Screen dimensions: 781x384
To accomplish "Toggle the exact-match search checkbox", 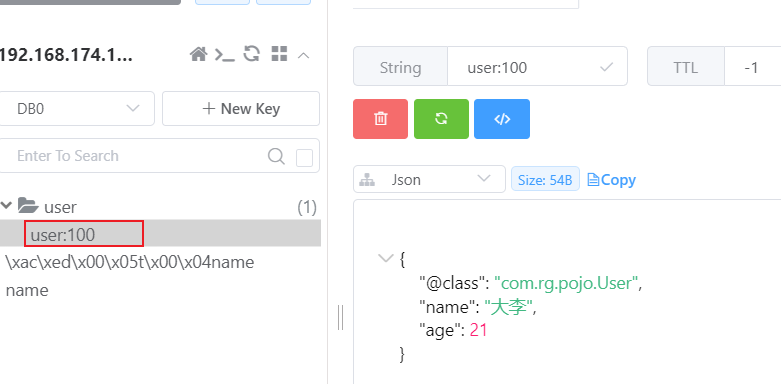I will tap(304, 158).
